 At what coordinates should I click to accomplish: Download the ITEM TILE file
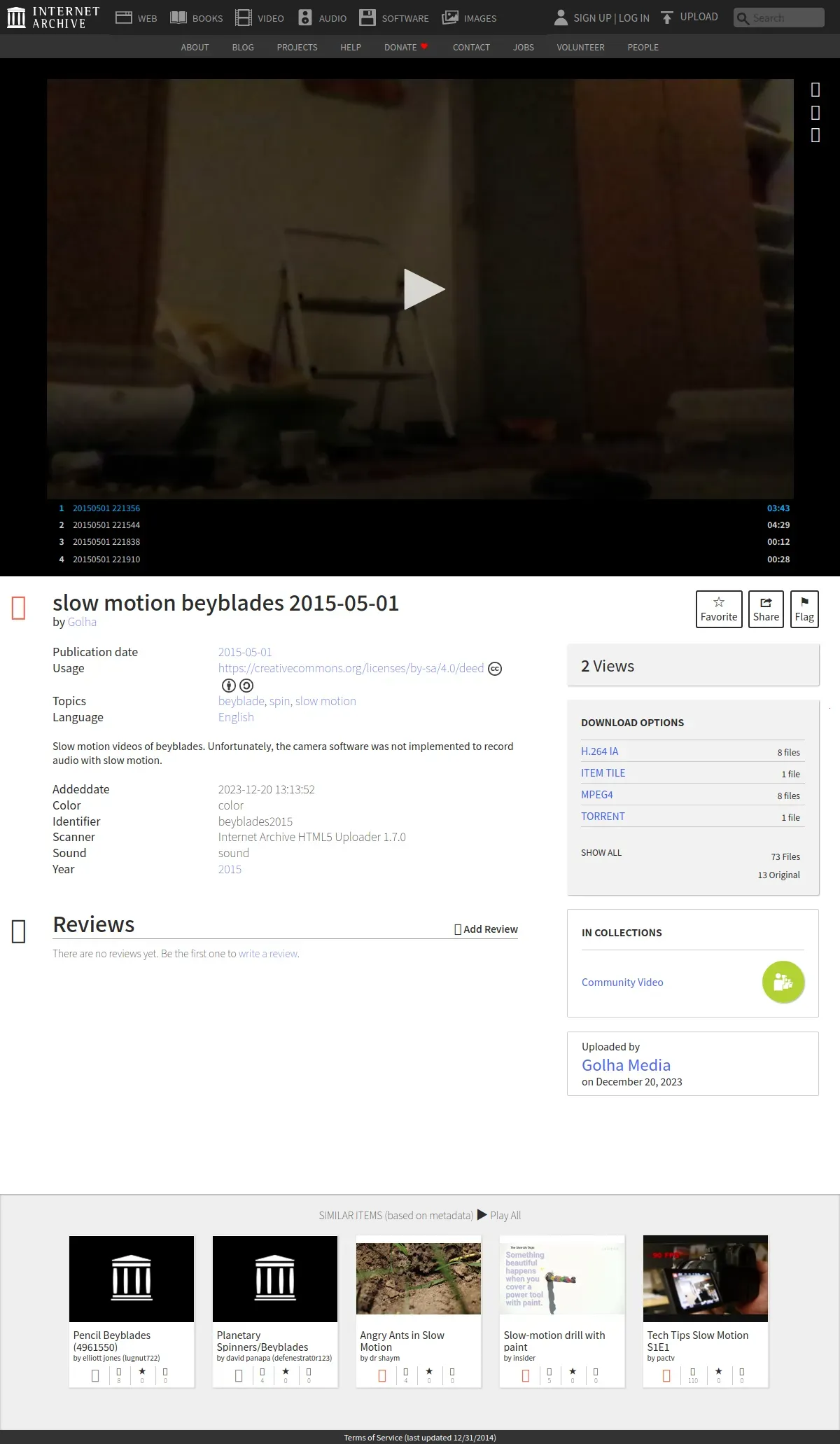point(603,773)
